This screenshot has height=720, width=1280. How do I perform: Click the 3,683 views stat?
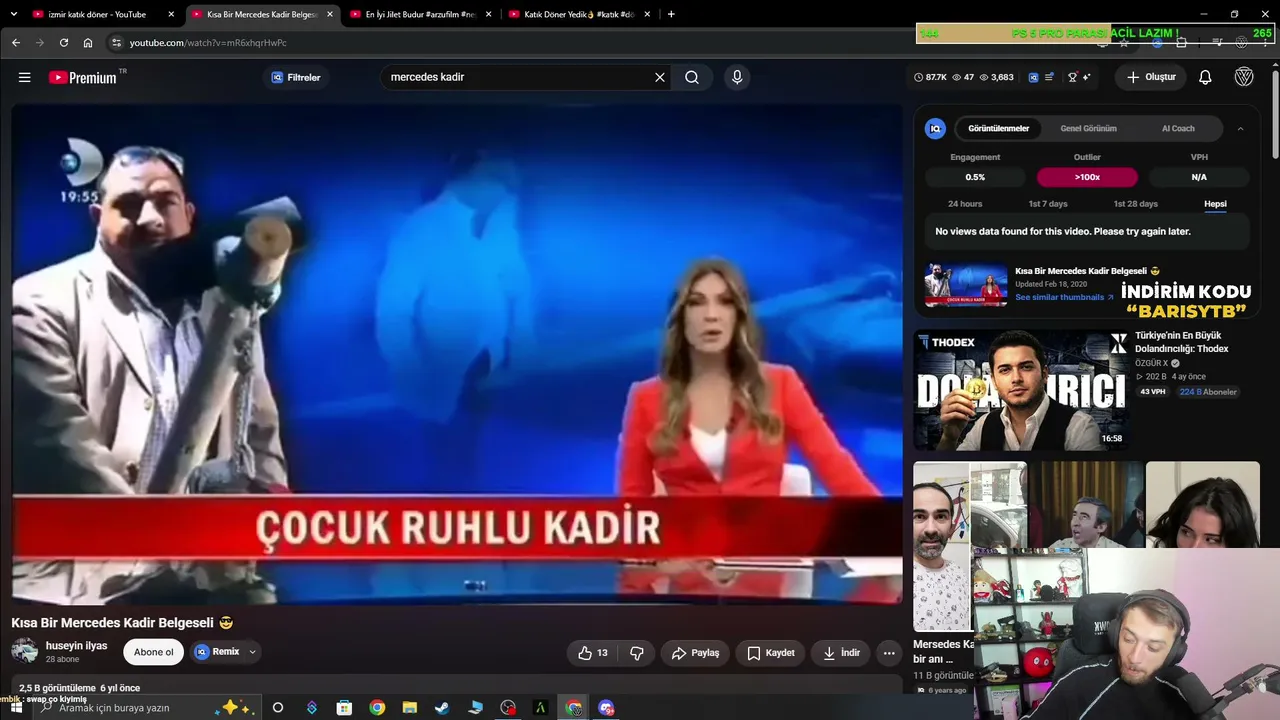[x=996, y=77]
